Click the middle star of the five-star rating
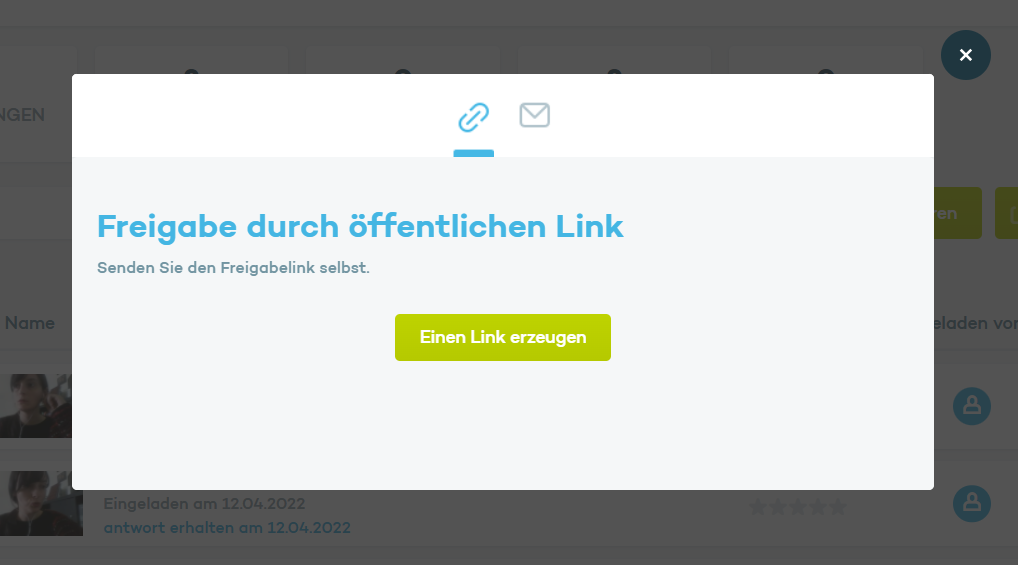This screenshot has width=1018, height=565. [x=798, y=507]
